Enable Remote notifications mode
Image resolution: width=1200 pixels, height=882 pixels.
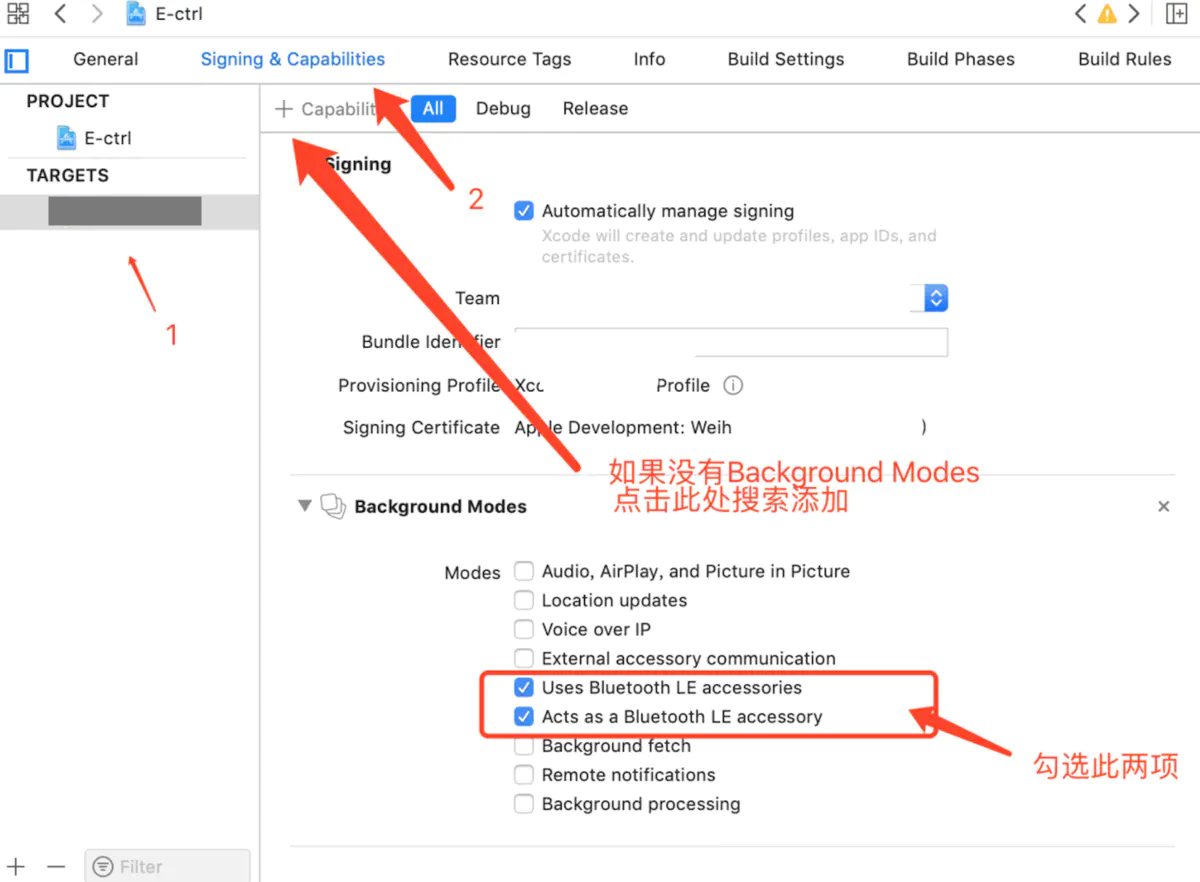tap(524, 775)
